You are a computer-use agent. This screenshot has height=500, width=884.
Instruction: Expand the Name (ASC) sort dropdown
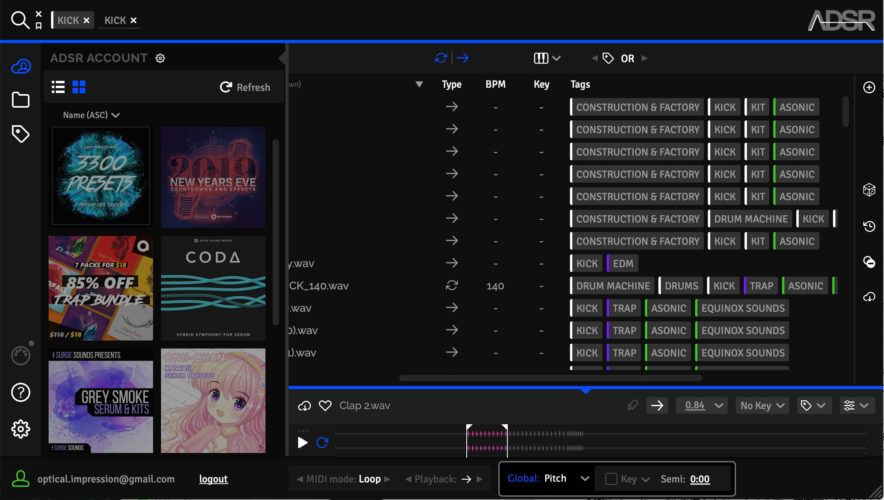tap(91, 115)
